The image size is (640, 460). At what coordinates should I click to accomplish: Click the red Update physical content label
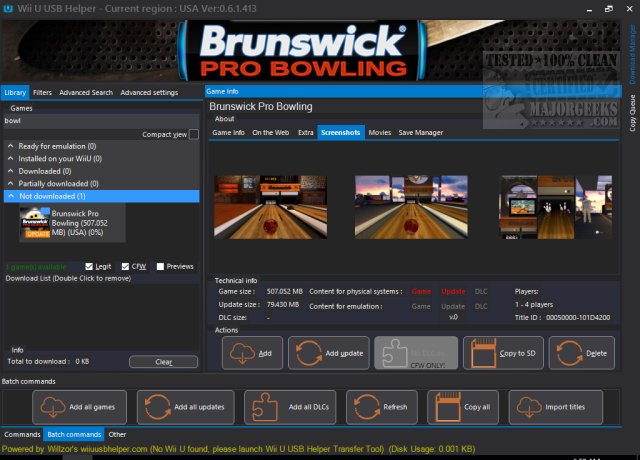(x=453, y=291)
